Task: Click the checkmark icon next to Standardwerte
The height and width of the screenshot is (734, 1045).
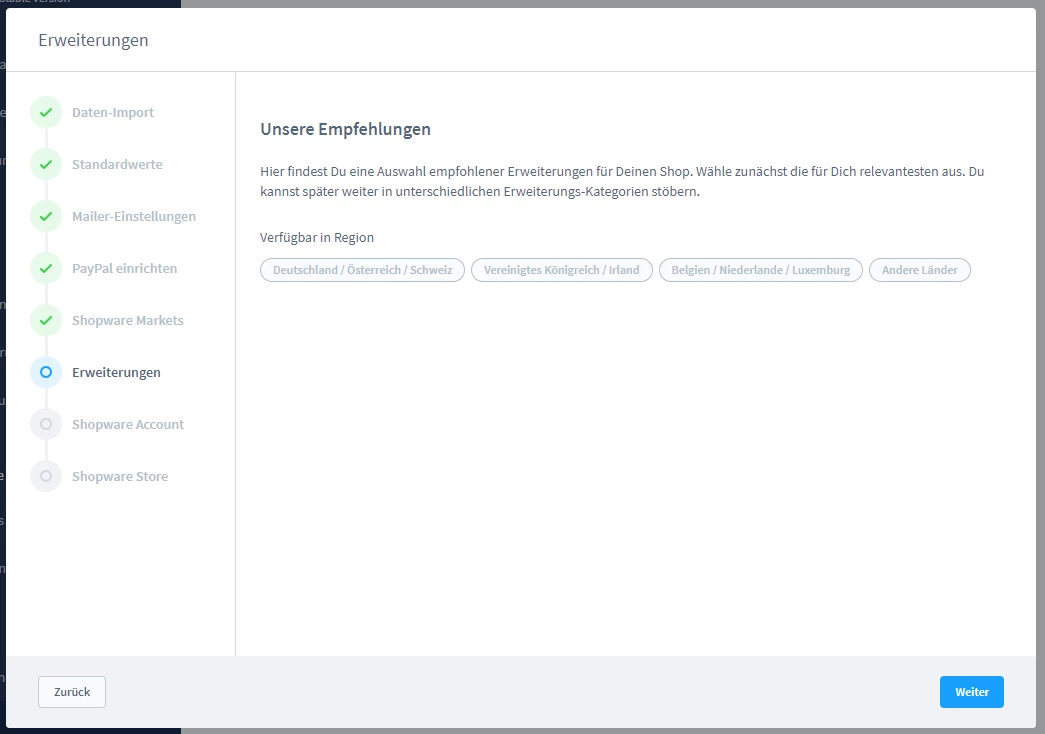Action: tap(46, 165)
